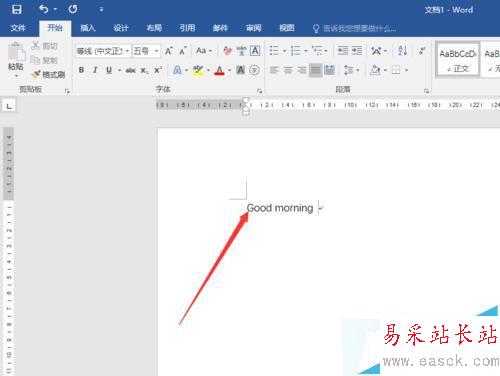Switch to the 设计 ribbon tab
This screenshot has height=376, width=500.
tap(121, 28)
